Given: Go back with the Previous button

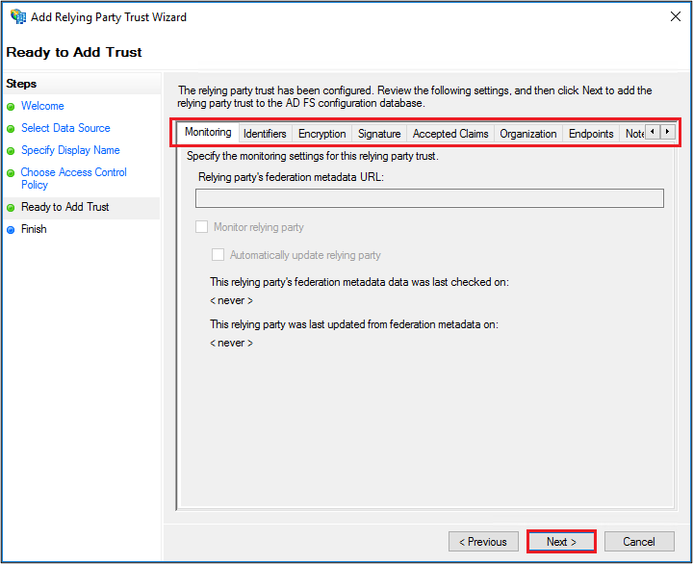Looking at the screenshot, I should click(x=483, y=542).
